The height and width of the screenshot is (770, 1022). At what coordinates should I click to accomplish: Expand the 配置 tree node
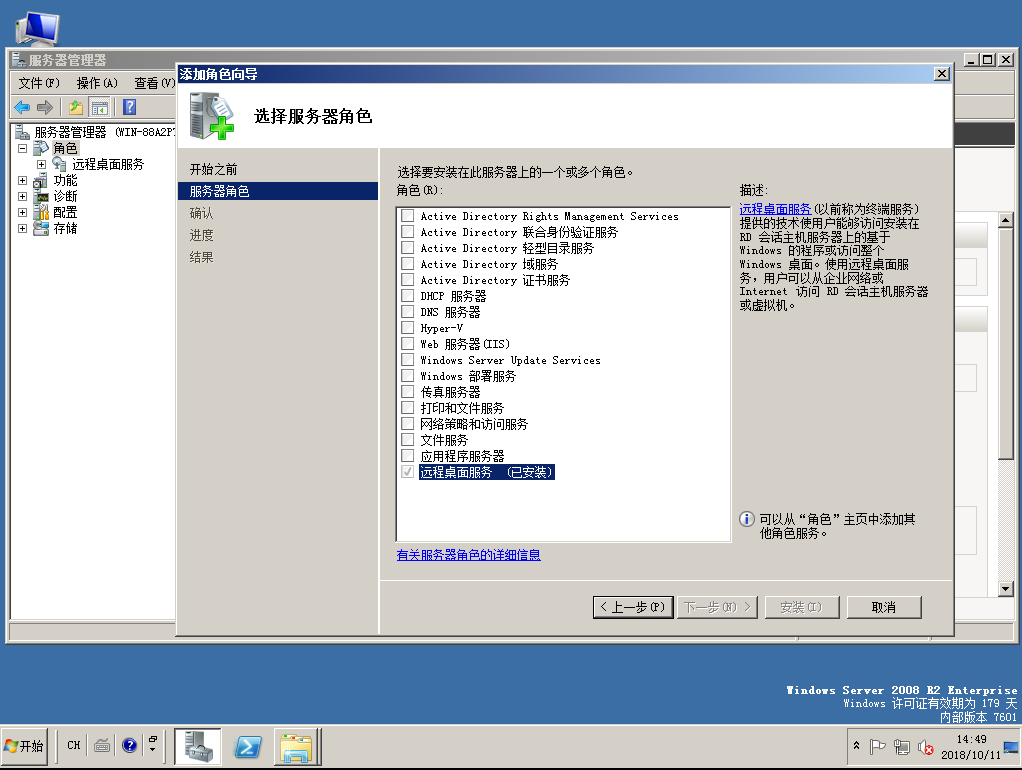click(x=22, y=212)
